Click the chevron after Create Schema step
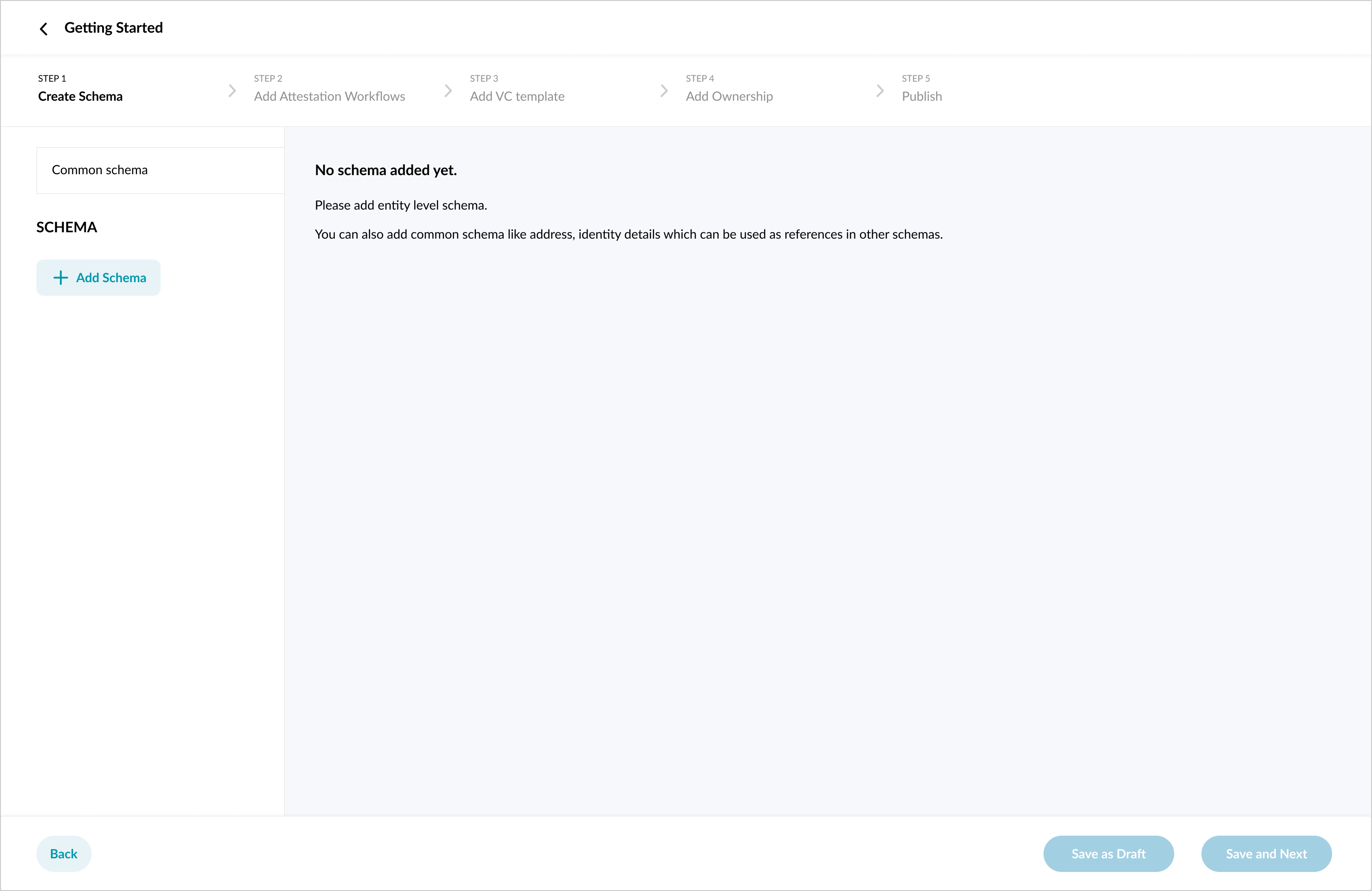This screenshot has height=891, width=1372. (x=232, y=91)
